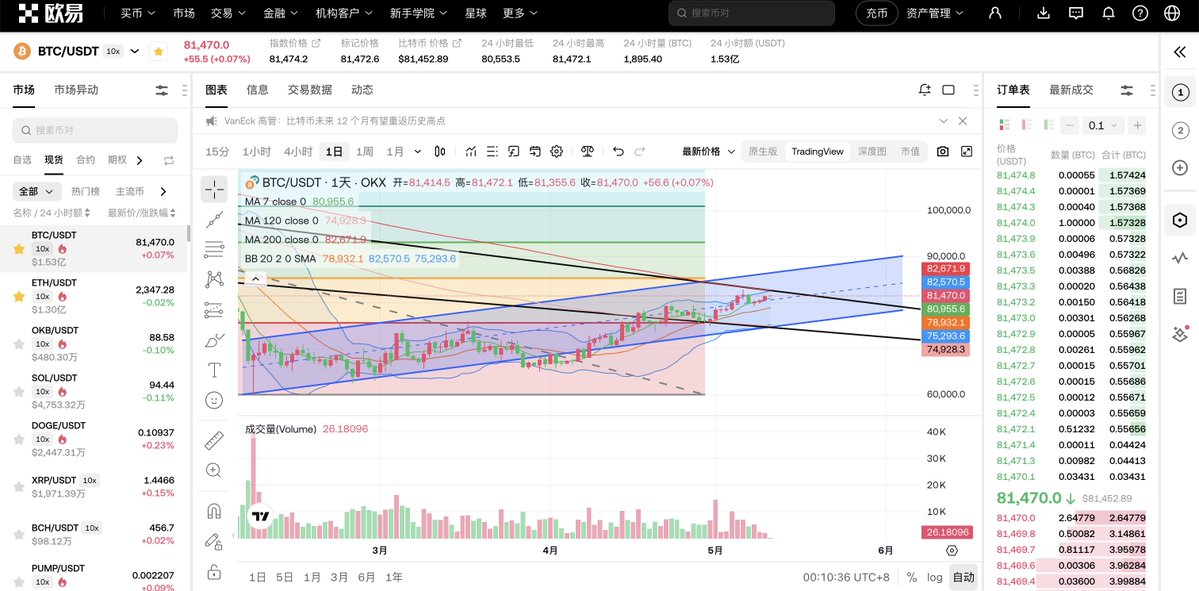Click the 搜索币对 search field in top bar

tap(752, 13)
